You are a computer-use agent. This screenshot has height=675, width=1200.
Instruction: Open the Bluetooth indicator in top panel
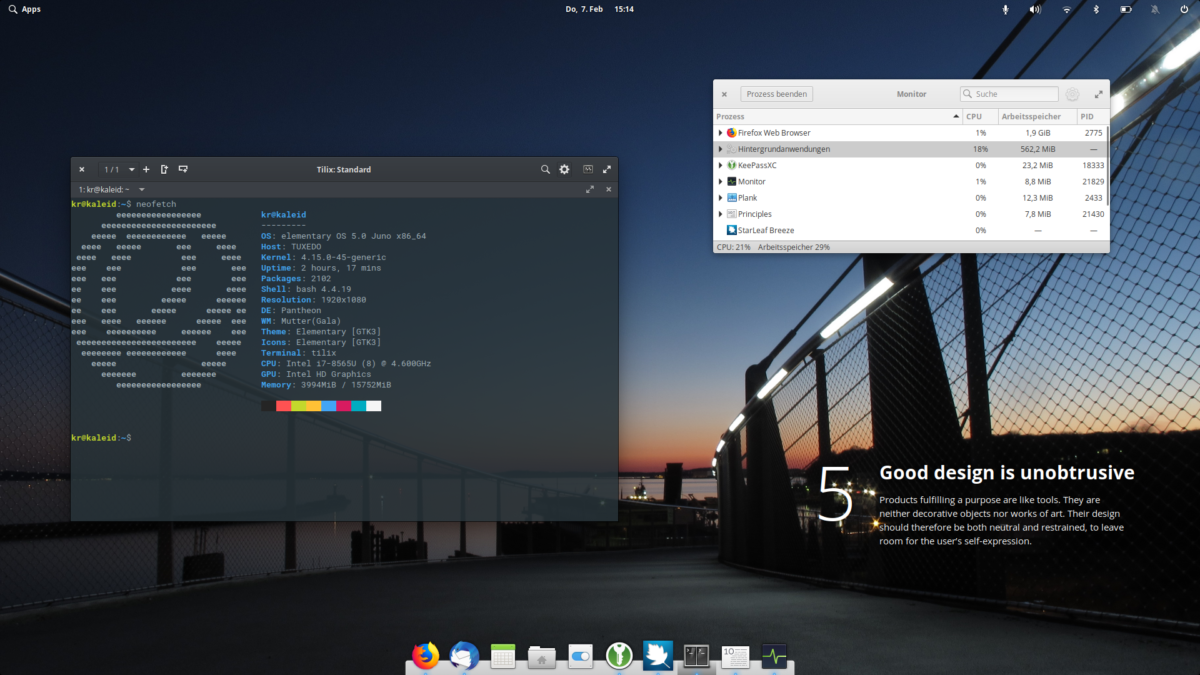point(1096,9)
